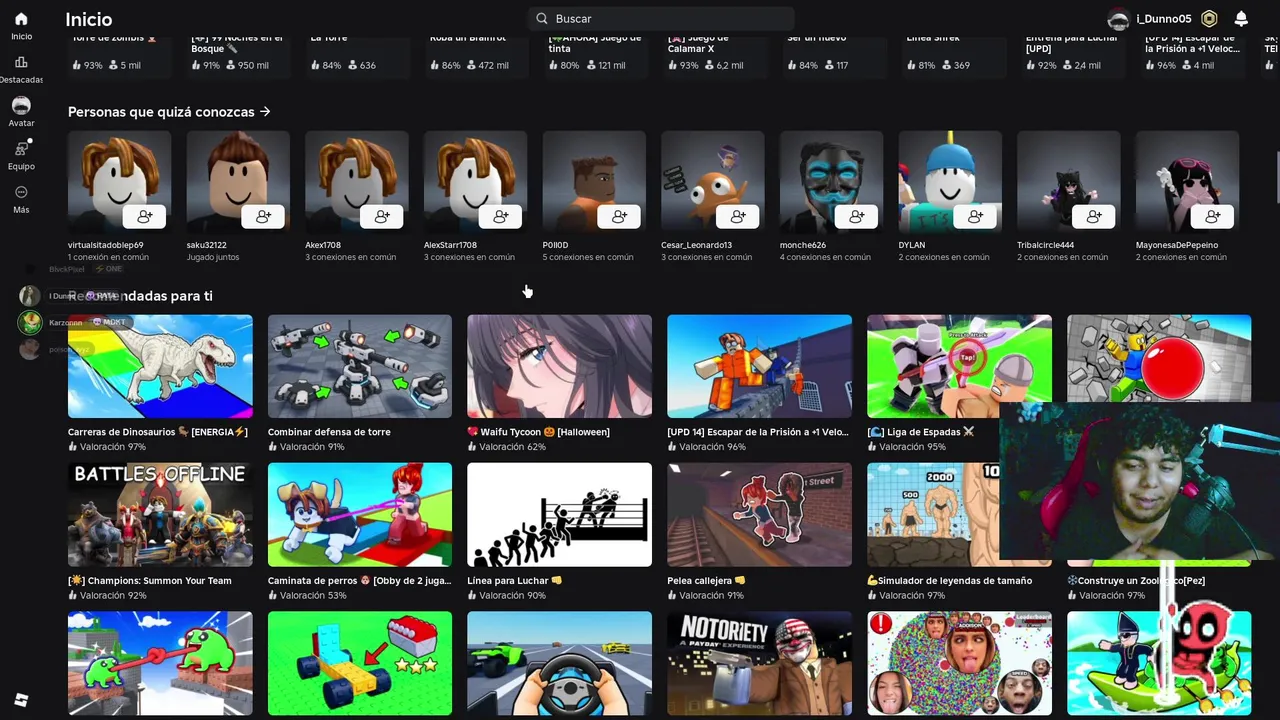This screenshot has height=720, width=1280.
Task: Focus the Buscar search field
Action: pyautogui.click(x=661, y=18)
